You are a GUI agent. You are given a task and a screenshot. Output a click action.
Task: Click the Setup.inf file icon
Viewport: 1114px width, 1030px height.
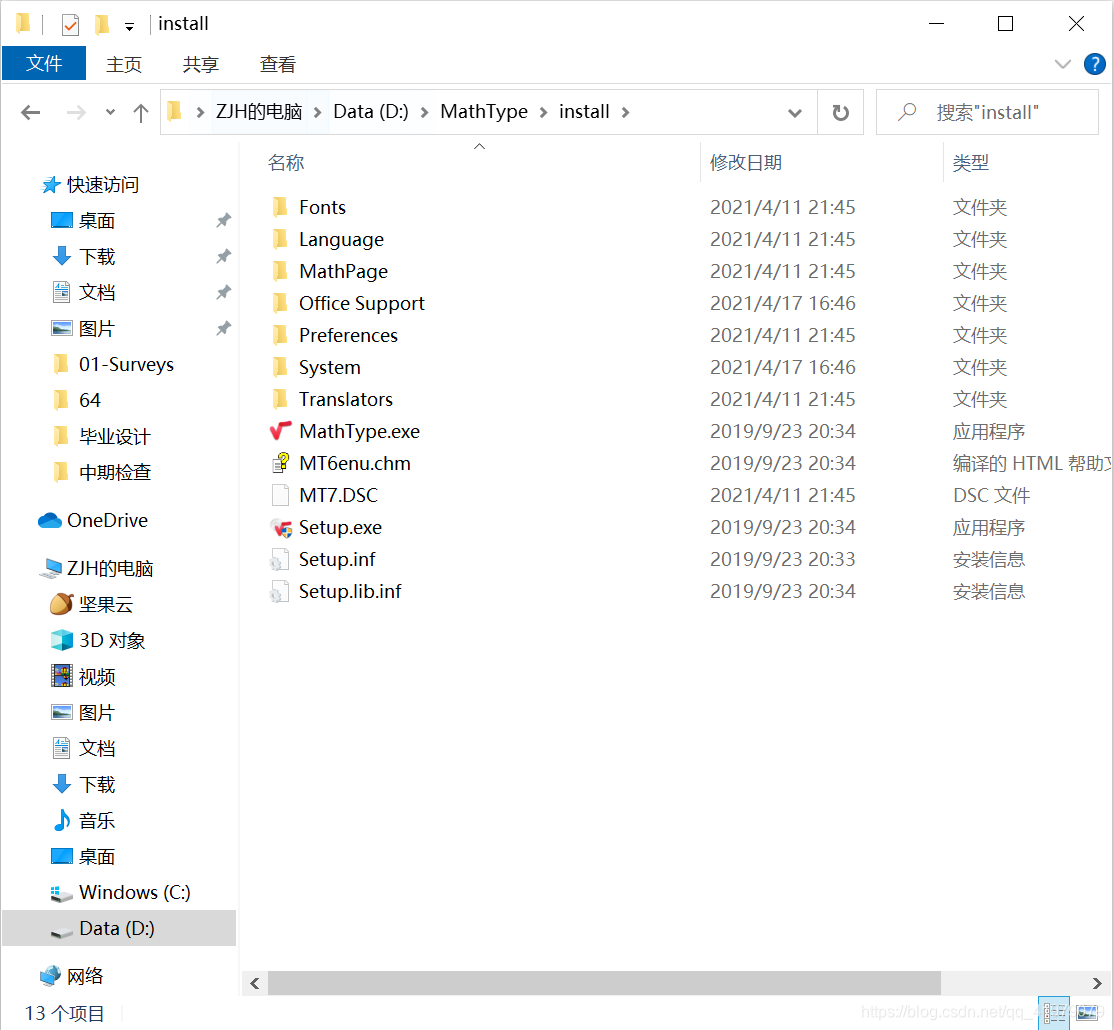pos(279,560)
